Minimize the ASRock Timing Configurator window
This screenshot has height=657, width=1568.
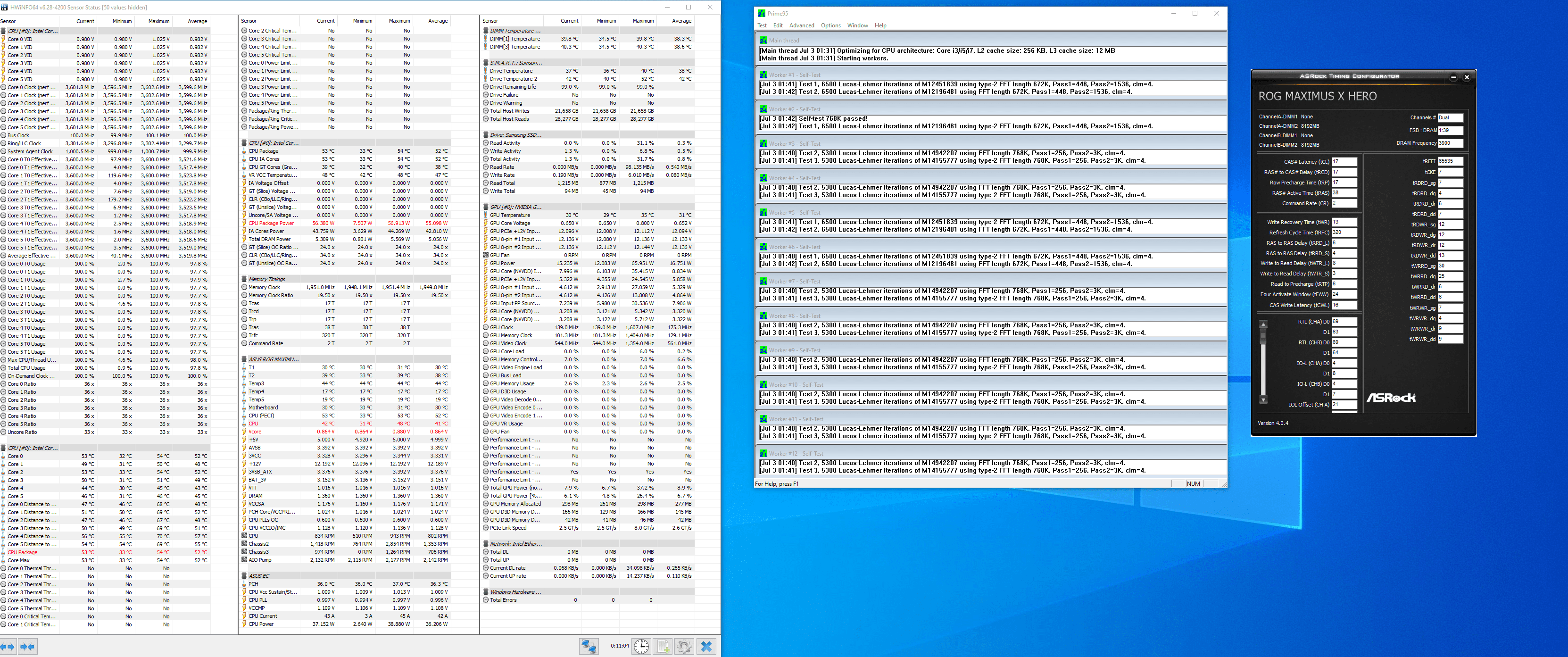pos(1453,77)
